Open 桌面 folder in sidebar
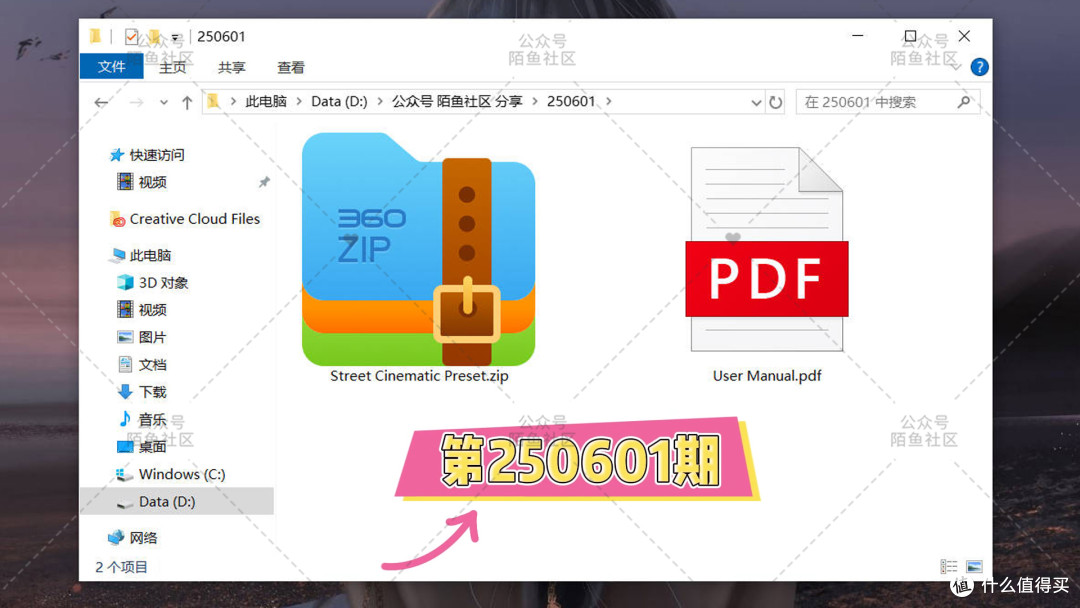Viewport: 1080px width, 608px height. 152,447
